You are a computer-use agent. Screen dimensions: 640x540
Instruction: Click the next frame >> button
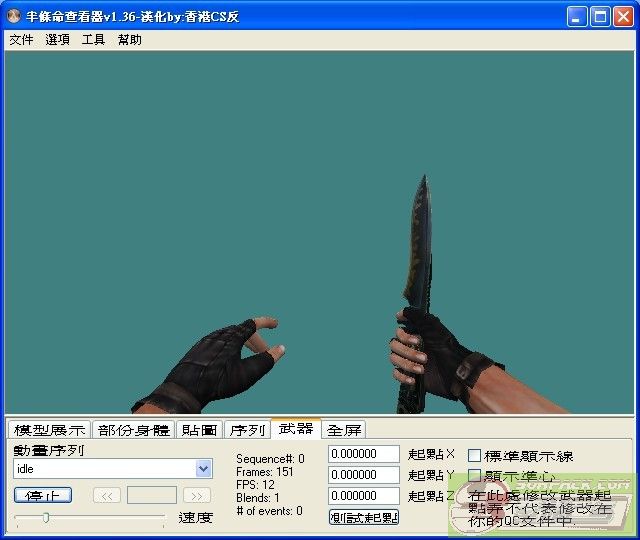point(197,495)
